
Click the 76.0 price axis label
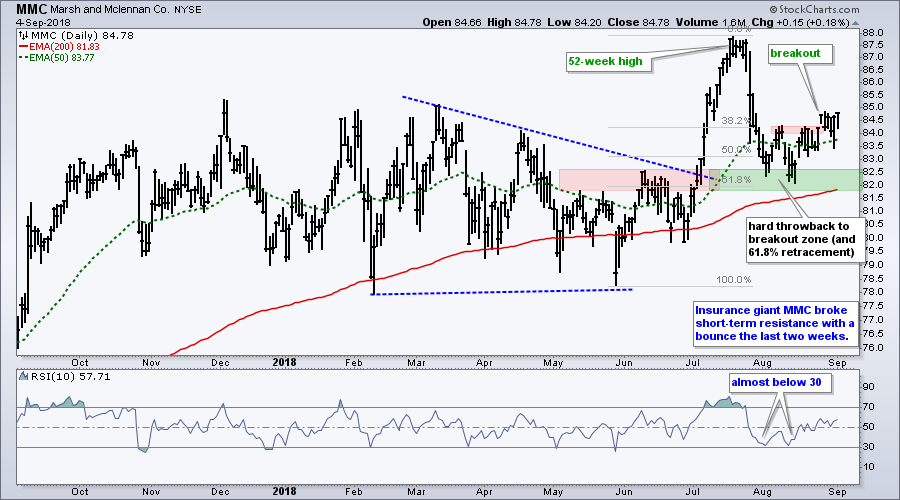(872, 348)
